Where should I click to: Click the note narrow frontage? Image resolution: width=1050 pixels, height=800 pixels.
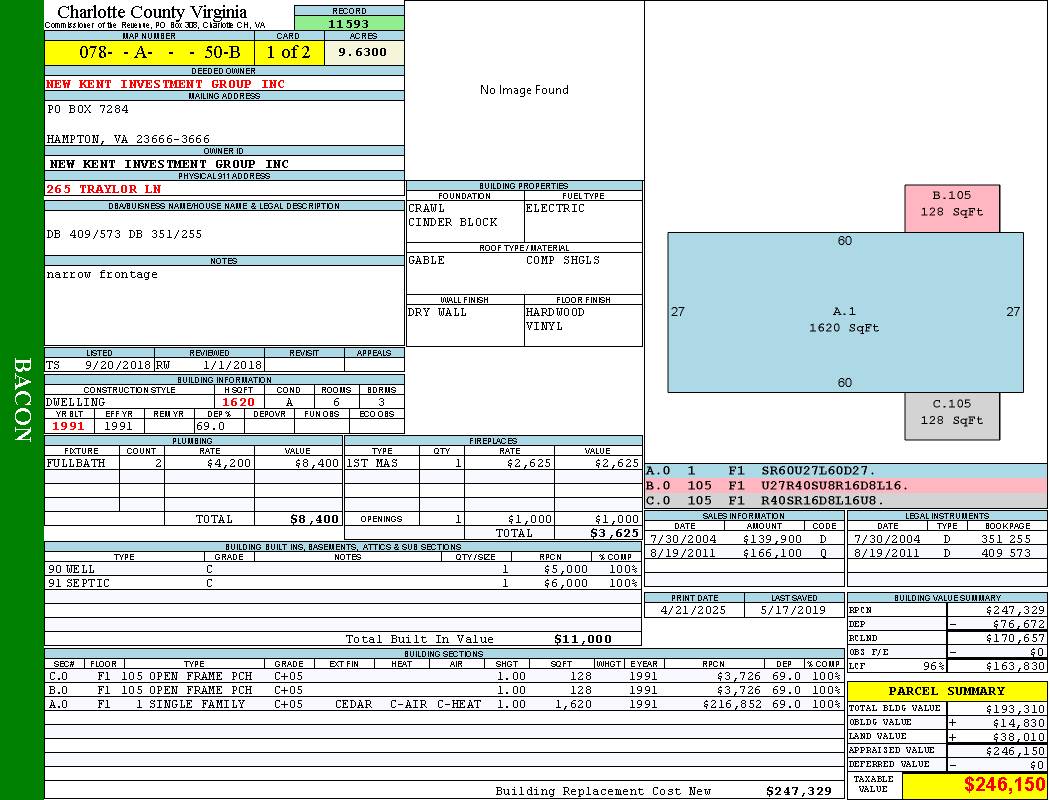point(102,274)
